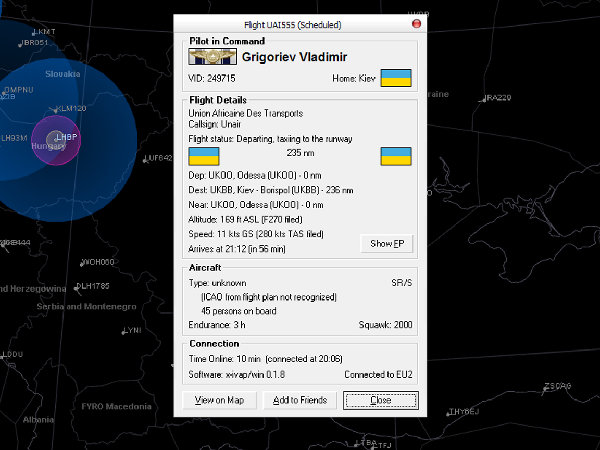600x450 pixels.
Task: Click the Arrives at 21:12 line
Action: pos(237,249)
